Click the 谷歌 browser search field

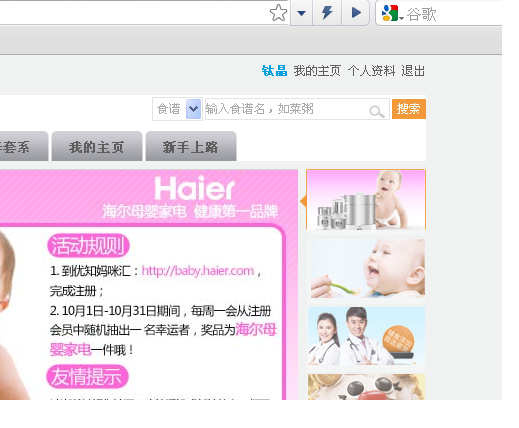[453, 14]
